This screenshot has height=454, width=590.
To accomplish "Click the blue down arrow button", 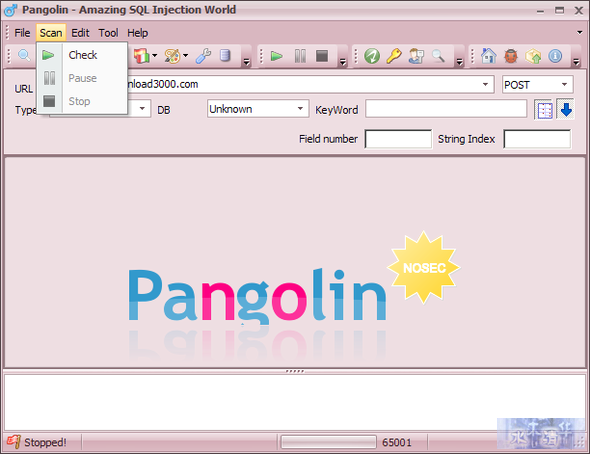I will pos(566,109).
